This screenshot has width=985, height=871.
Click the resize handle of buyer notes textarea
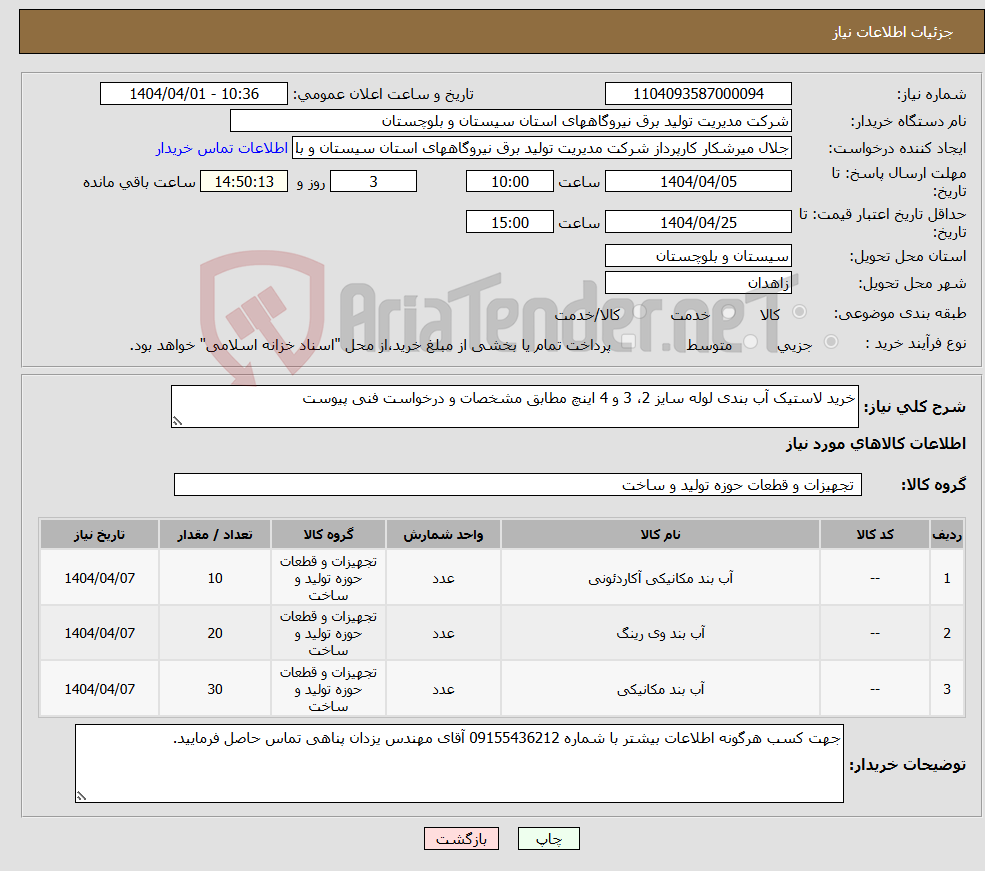pyautogui.click(x=81, y=796)
